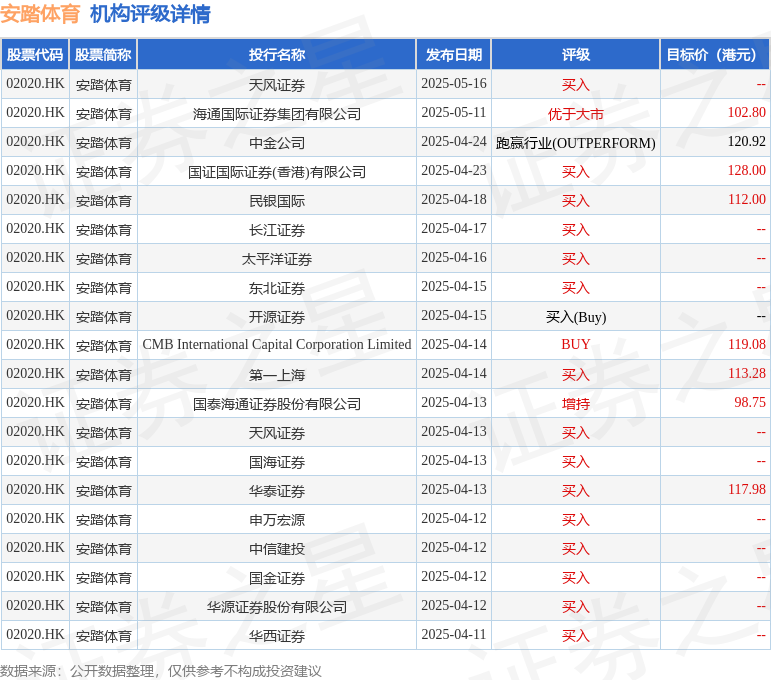Click the 股票简称 column header

(x=103, y=55)
